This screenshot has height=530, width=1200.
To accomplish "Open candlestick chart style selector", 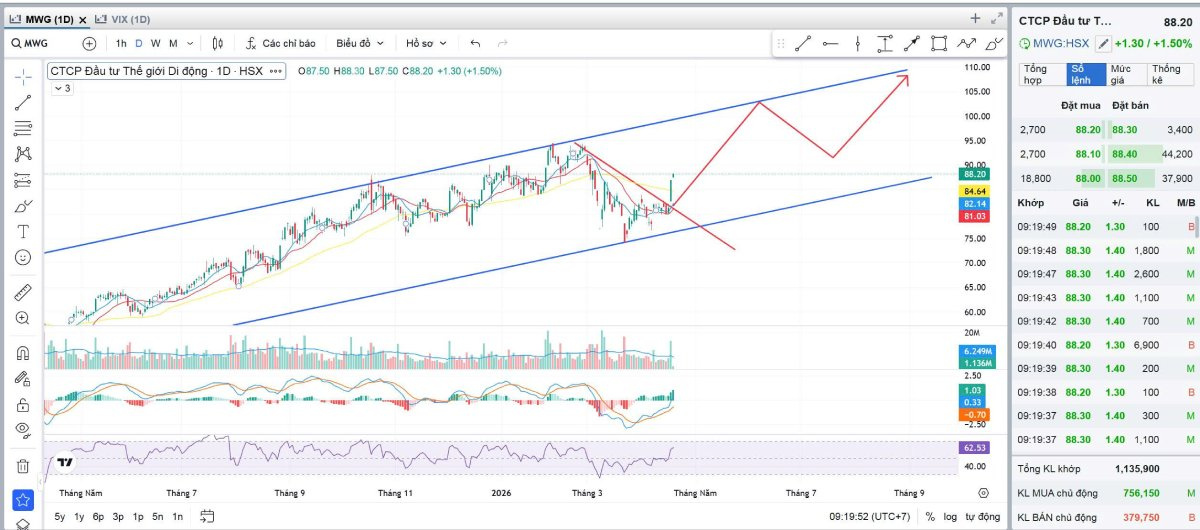I will (220, 43).
